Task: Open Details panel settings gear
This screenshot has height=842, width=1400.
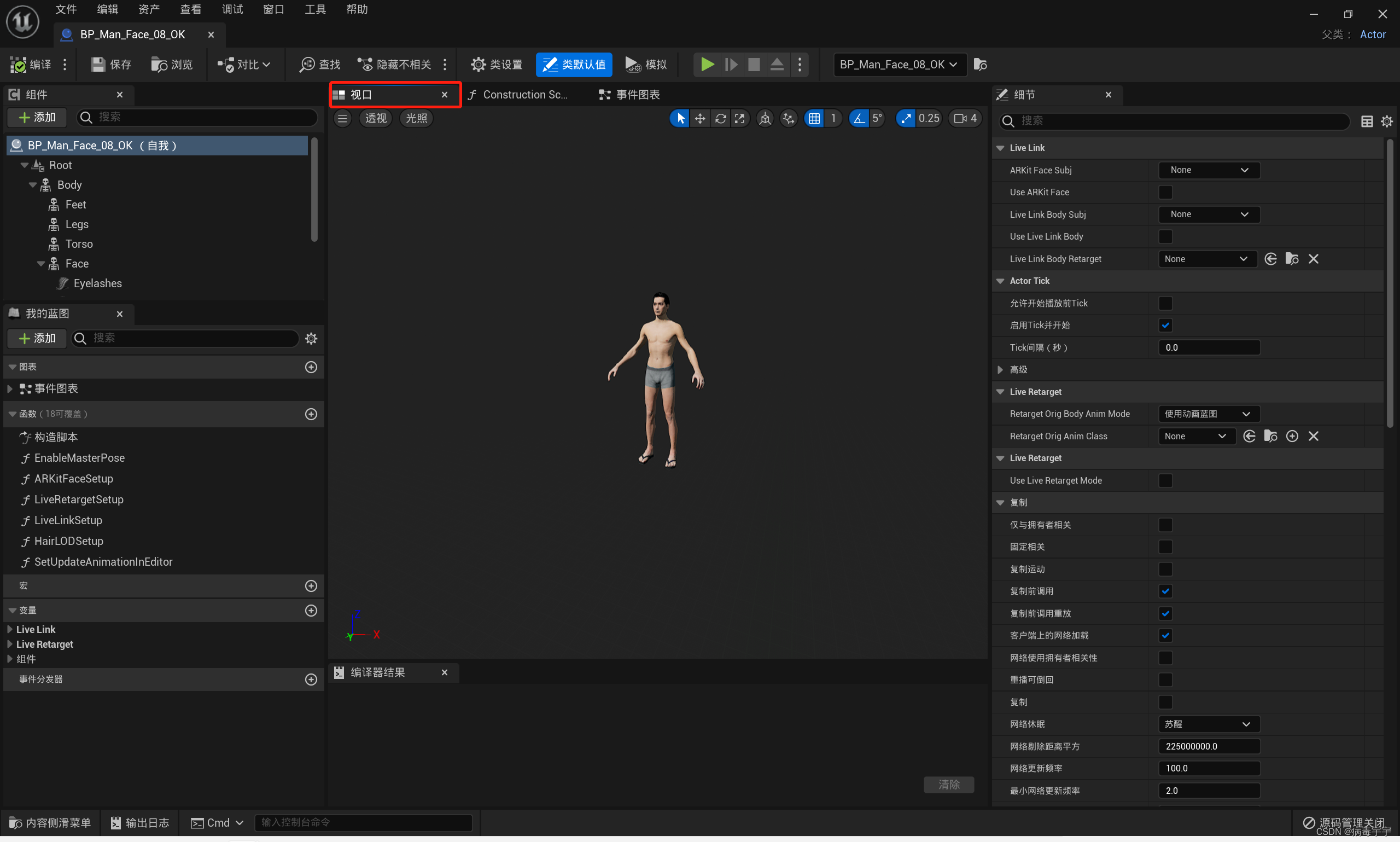Action: [x=1387, y=121]
